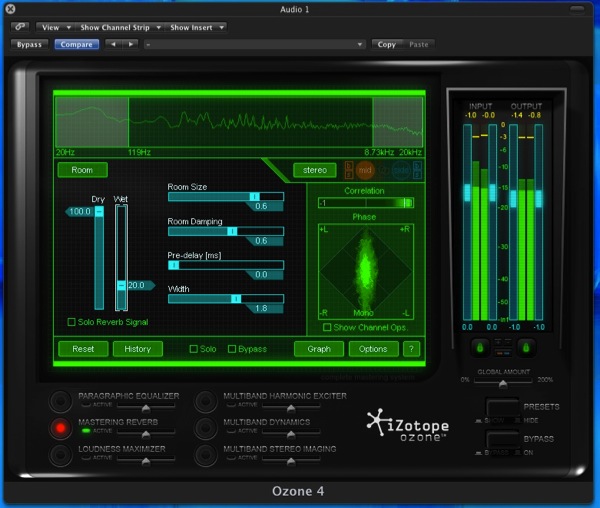Viewport: 600px width, 508px height.
Task: Adjust the Pre-delay slider handle
Action: click(173, 265)
